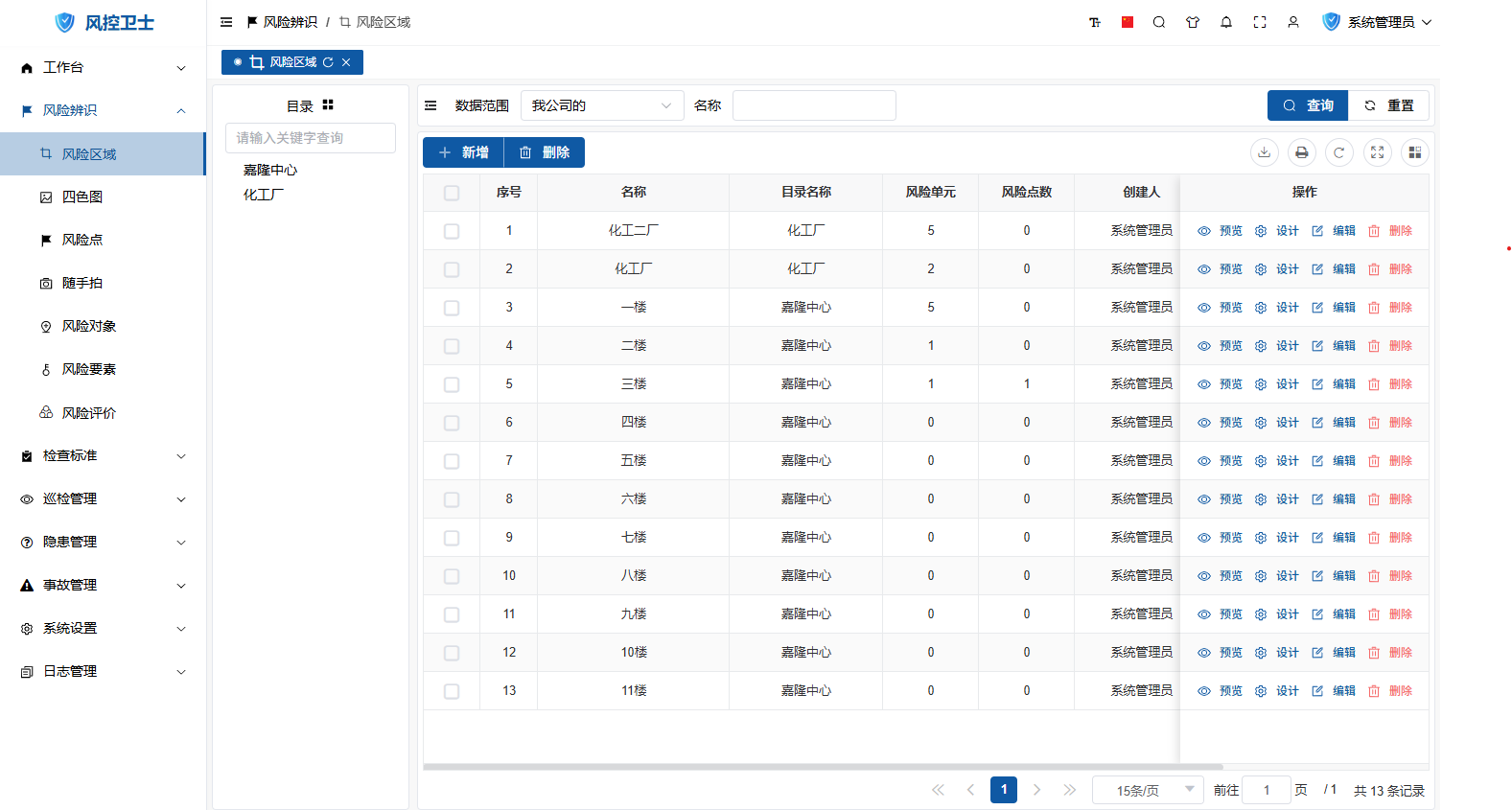Click the red theme color swatch

click(x=1128, y=22)
